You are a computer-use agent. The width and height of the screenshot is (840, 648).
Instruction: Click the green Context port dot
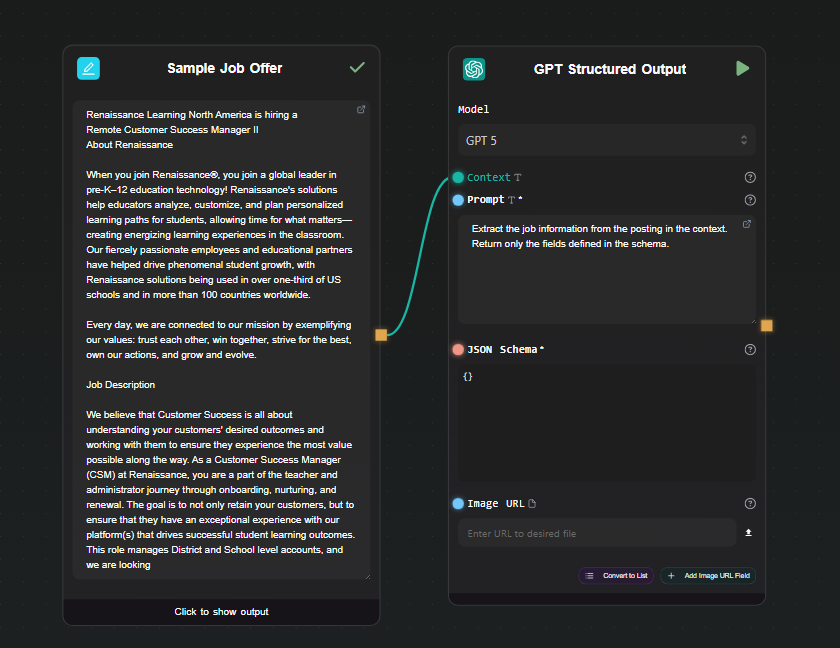coord(457,177)
